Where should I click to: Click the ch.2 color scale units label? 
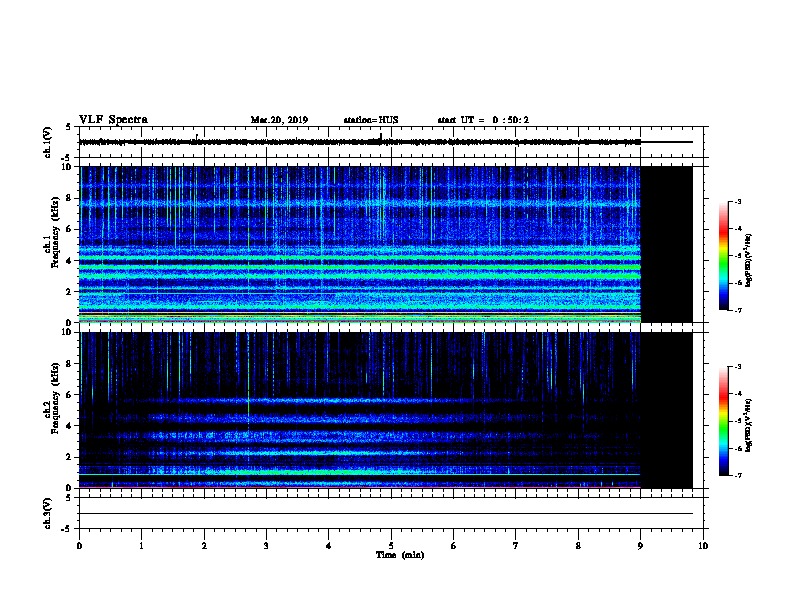749,425
